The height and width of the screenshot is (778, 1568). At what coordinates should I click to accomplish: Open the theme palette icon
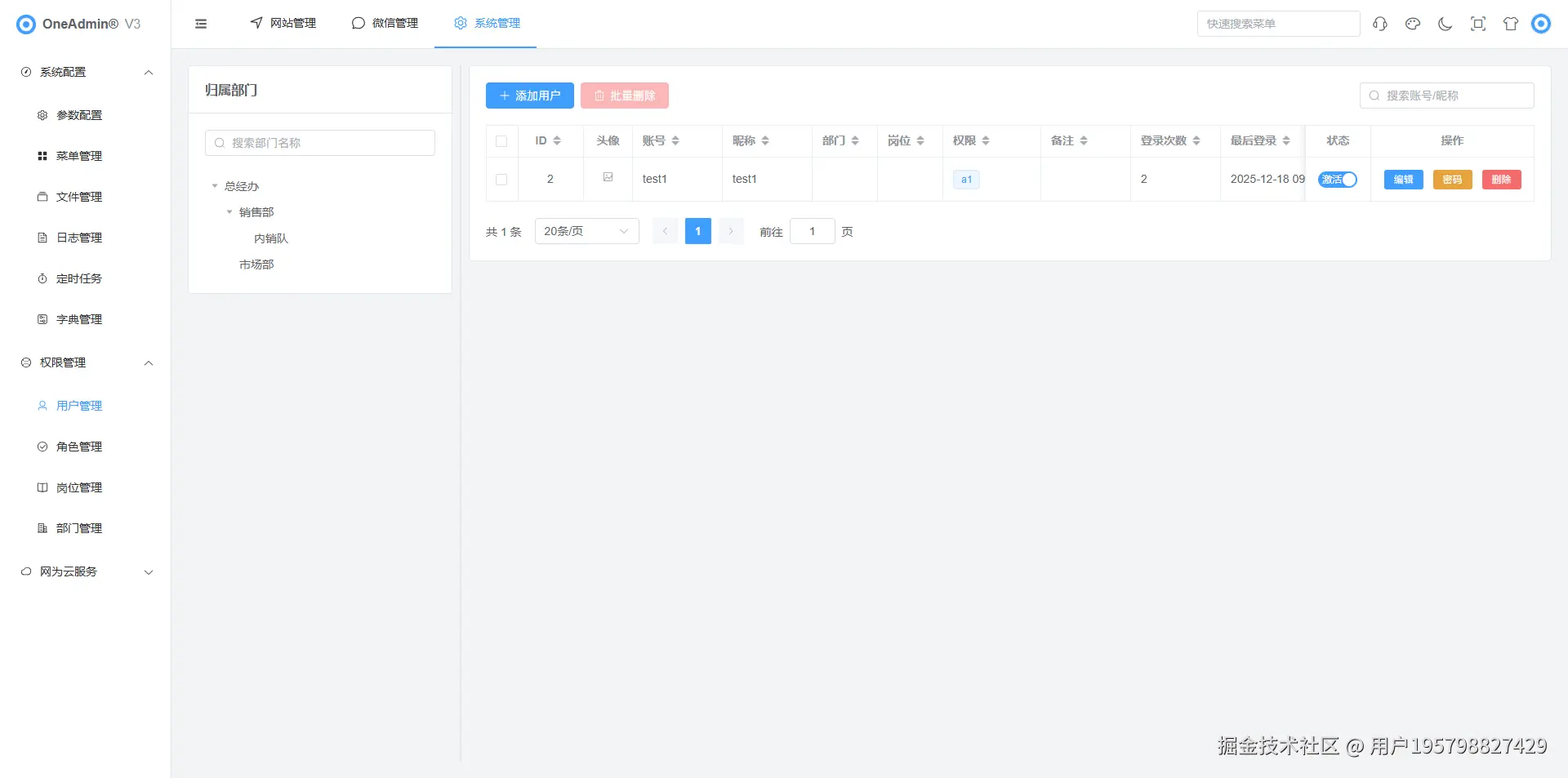(1413, 24)
